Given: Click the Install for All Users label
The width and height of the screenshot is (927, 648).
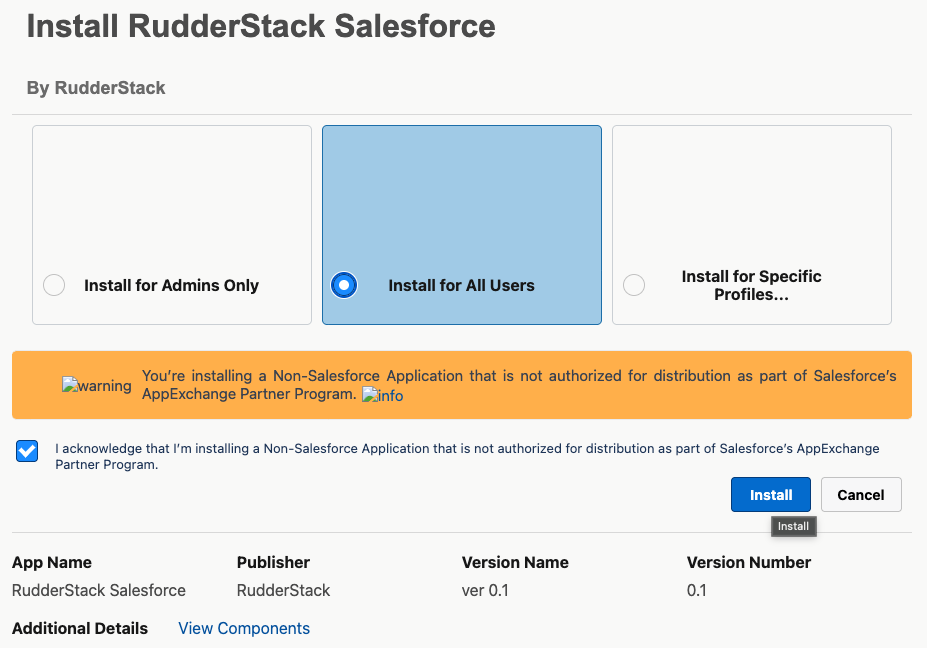Looking at the screenshot, I should point(461,285).
